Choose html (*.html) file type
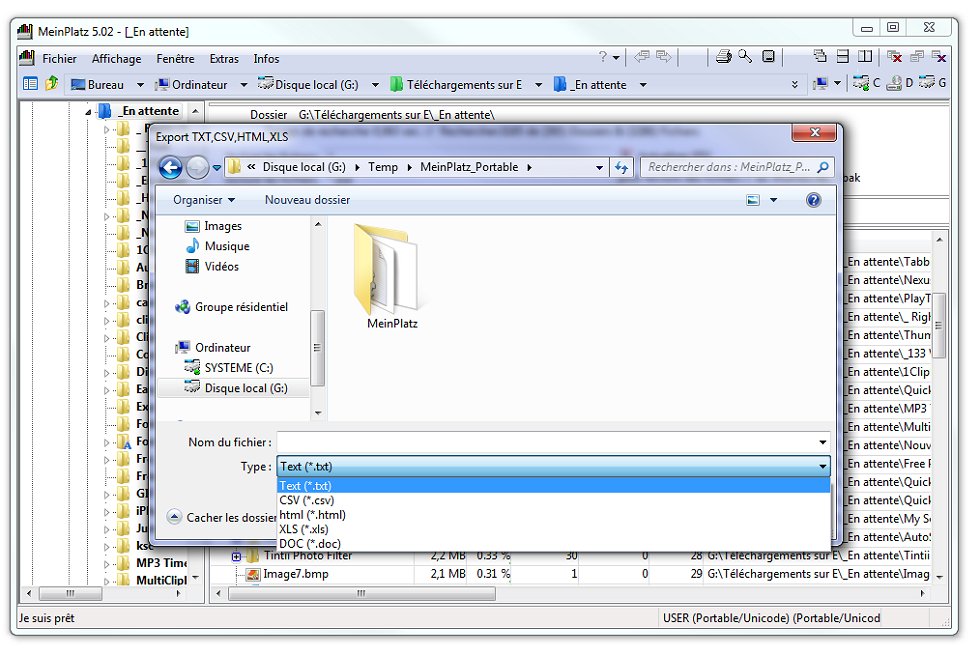 [x=553, y=514]
